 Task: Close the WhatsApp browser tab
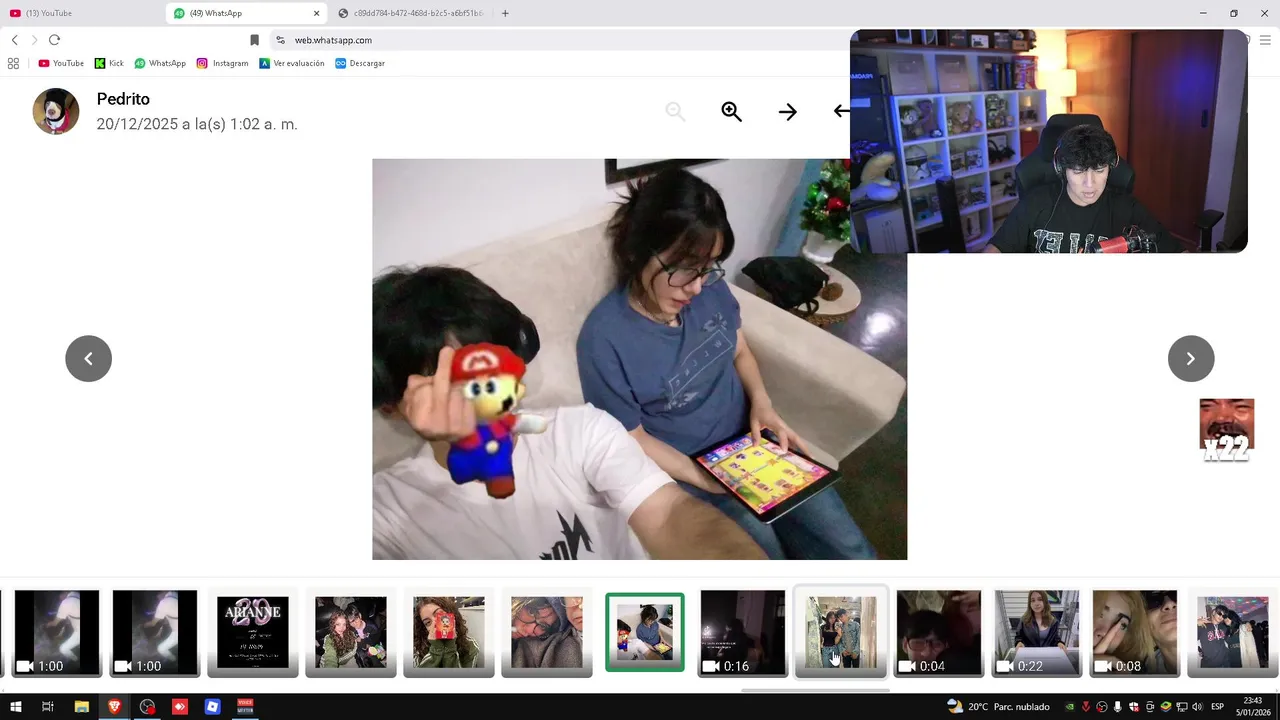(x=317, y=13)
